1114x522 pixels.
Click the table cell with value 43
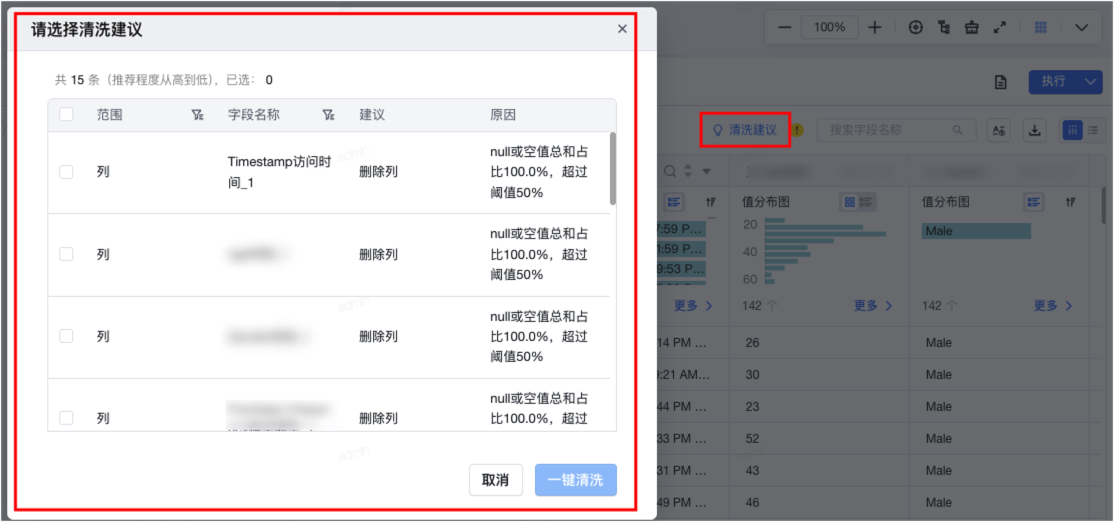tap(819, 471)
